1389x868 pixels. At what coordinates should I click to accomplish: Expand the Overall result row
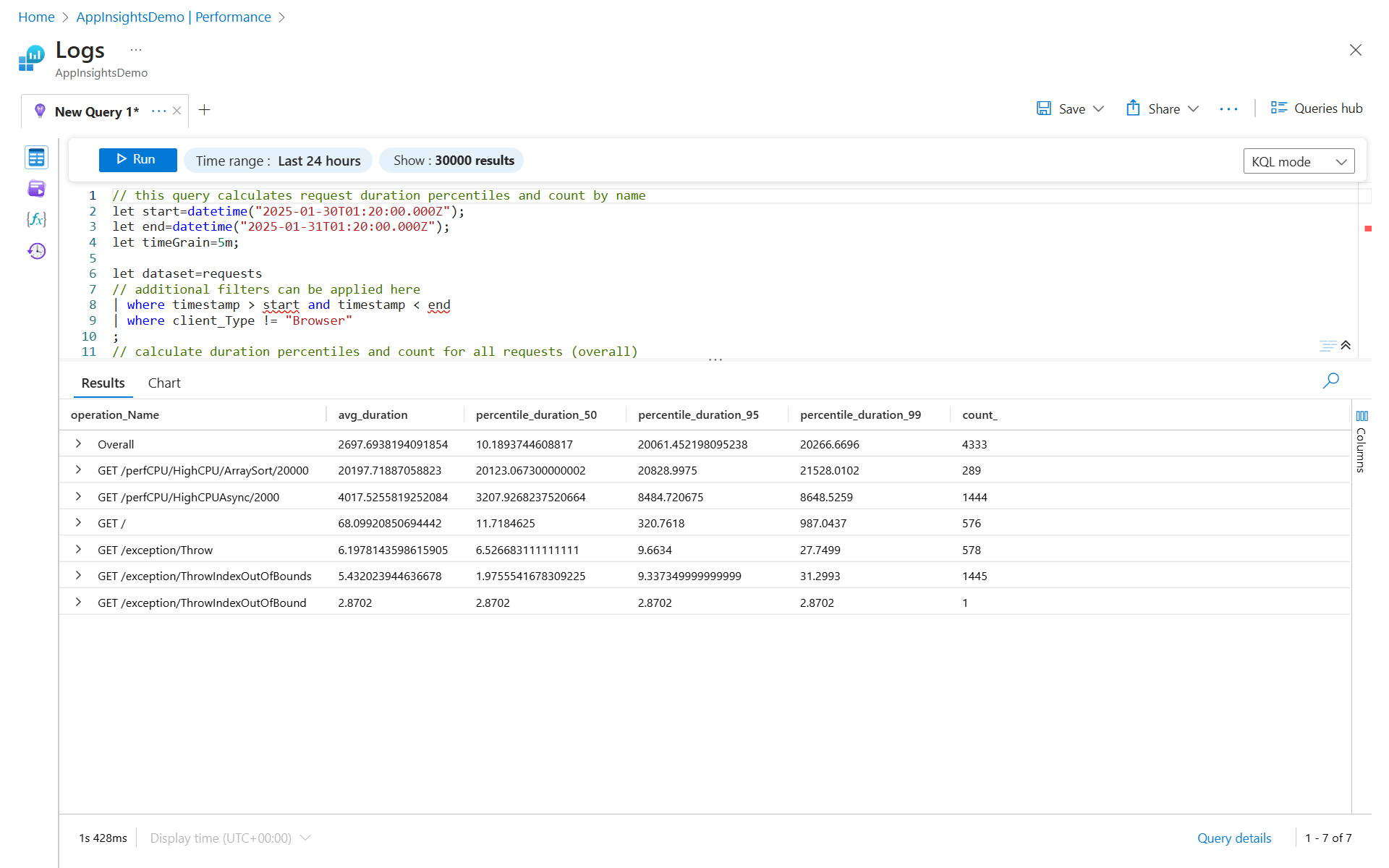coord(78,444)
